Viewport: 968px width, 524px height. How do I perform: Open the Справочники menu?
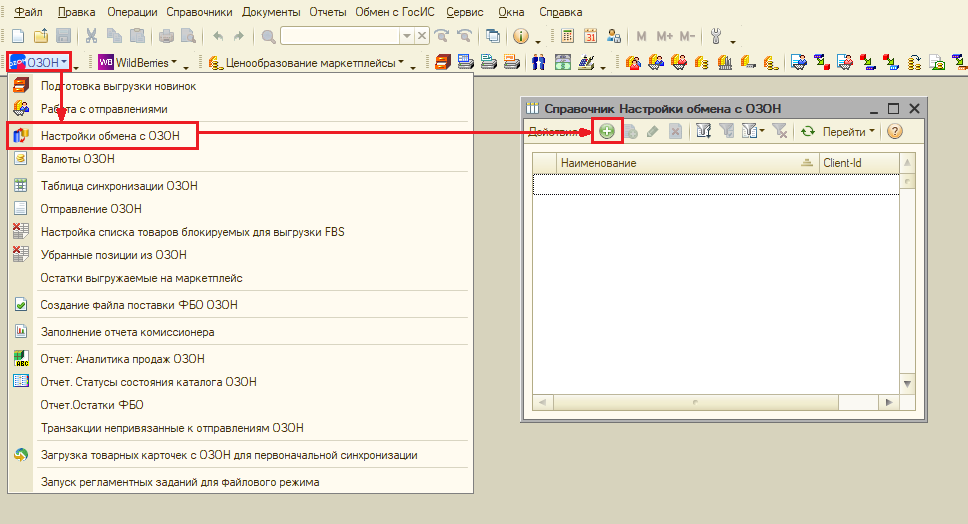coord(199,12)
